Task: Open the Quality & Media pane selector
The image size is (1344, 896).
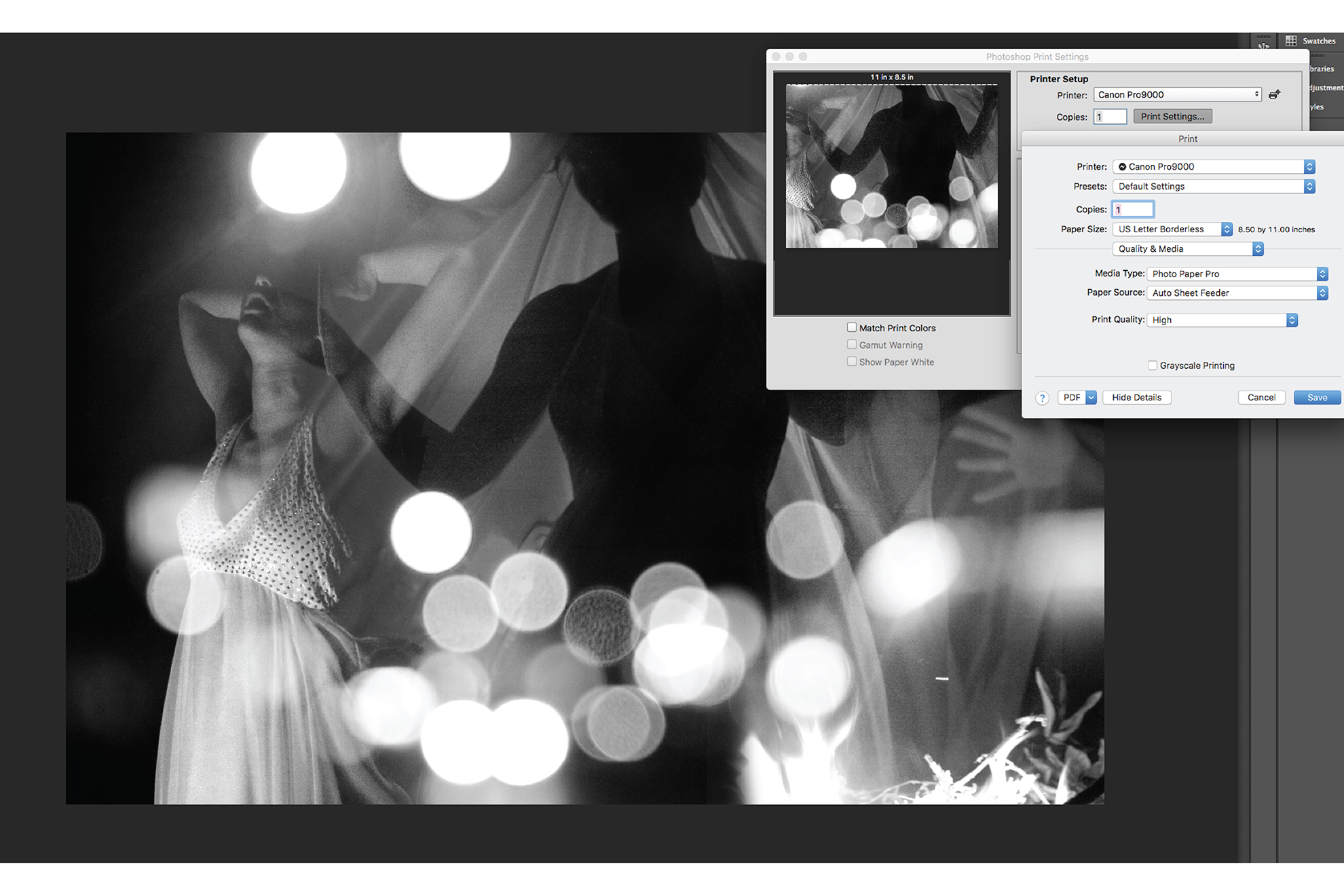Action: (x=1187, y=249)
